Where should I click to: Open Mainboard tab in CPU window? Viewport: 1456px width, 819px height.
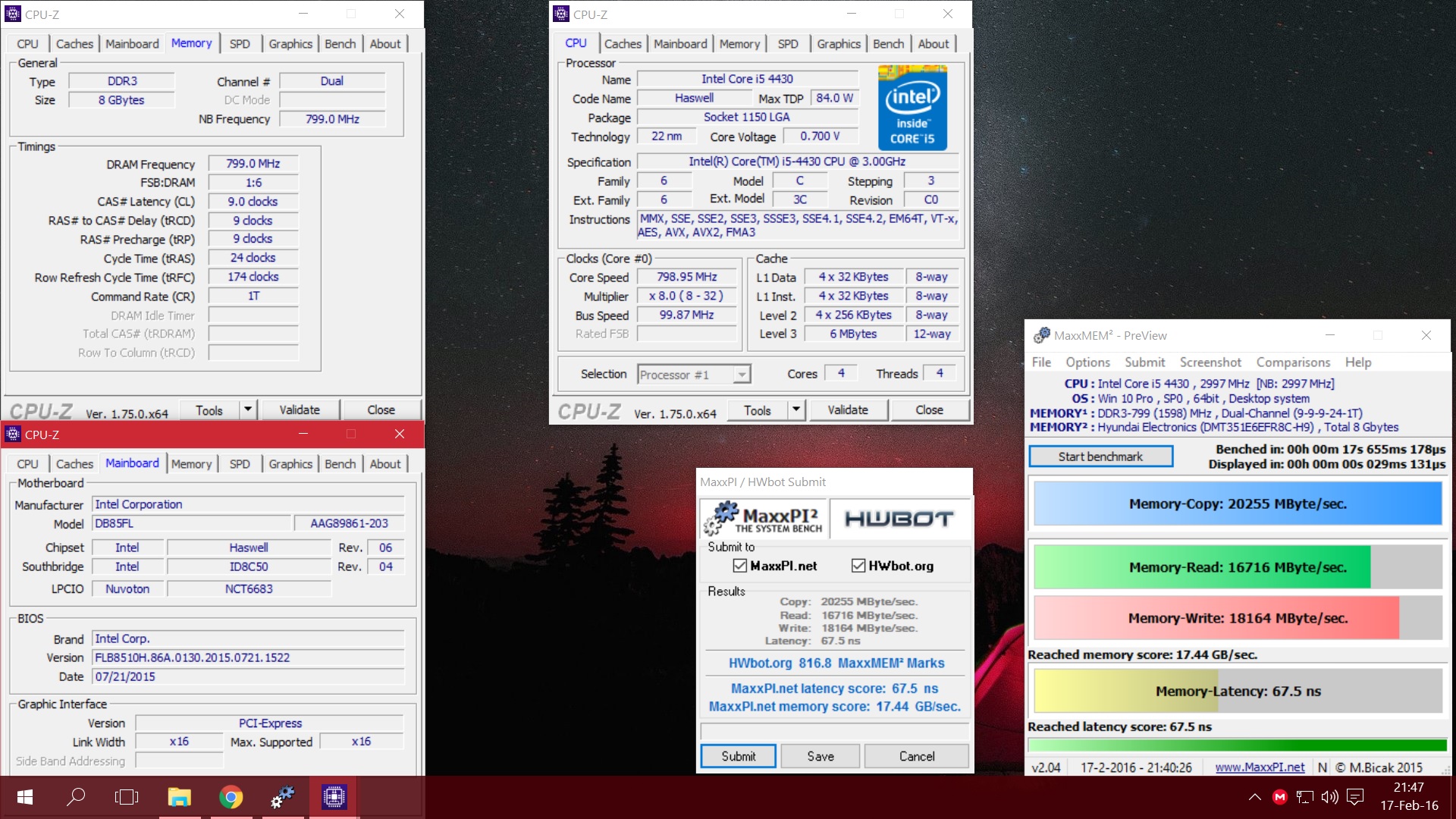pos(680,44)
